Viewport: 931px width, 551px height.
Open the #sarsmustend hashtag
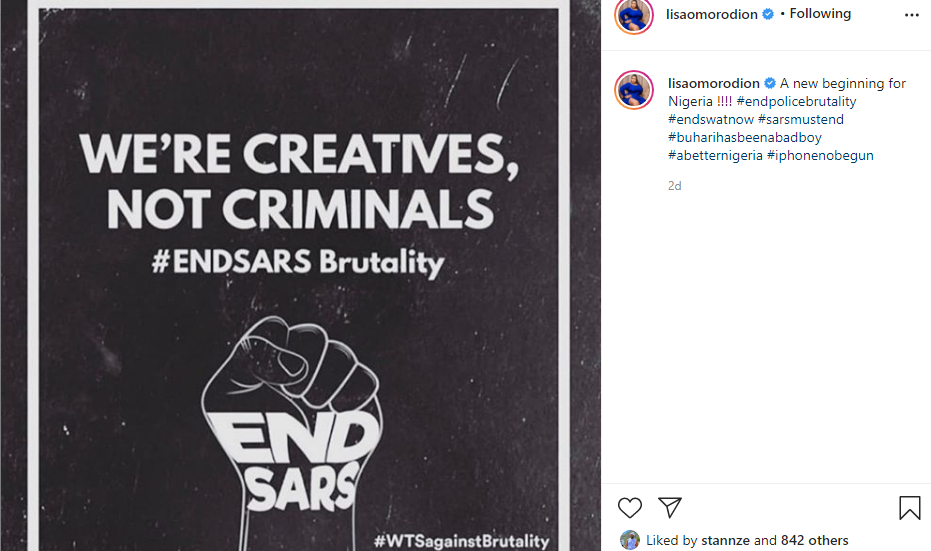[800, 119]
